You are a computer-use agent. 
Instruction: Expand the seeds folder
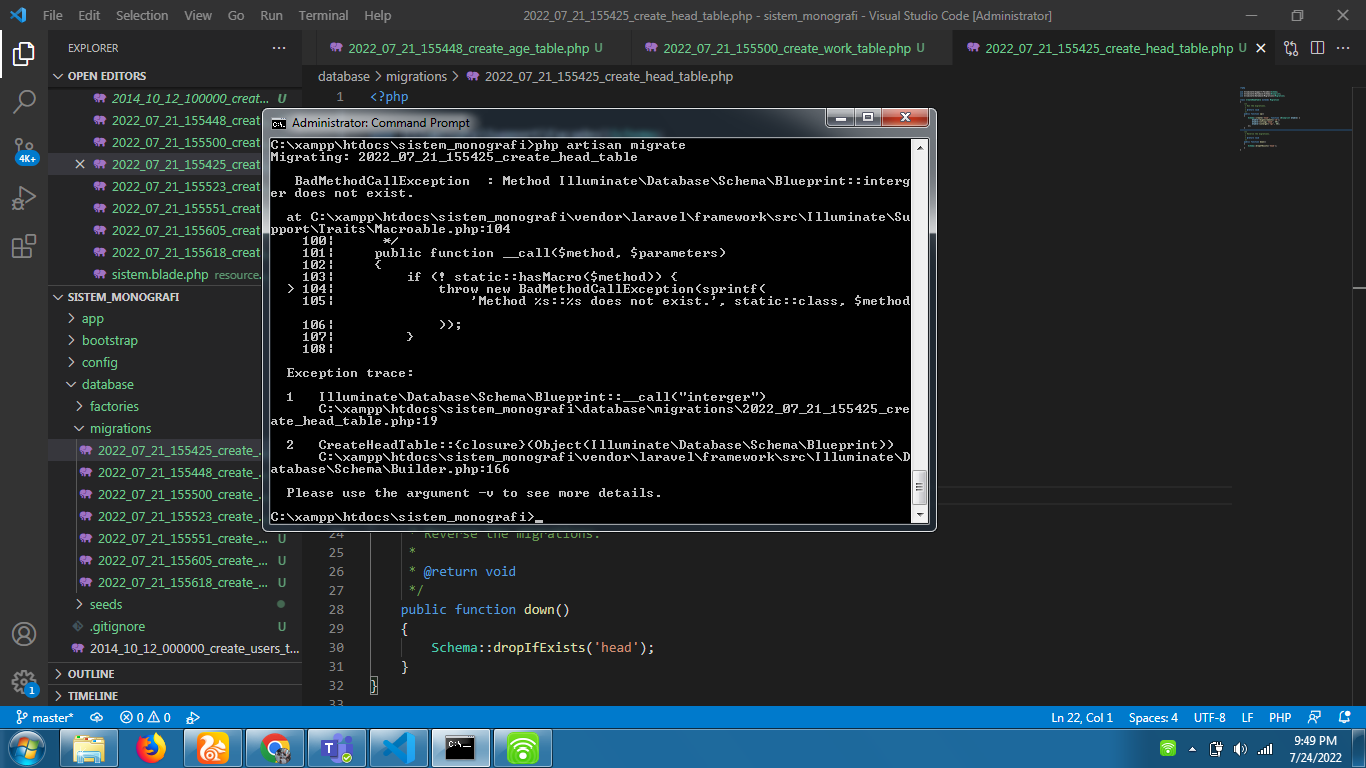point(106,604)
